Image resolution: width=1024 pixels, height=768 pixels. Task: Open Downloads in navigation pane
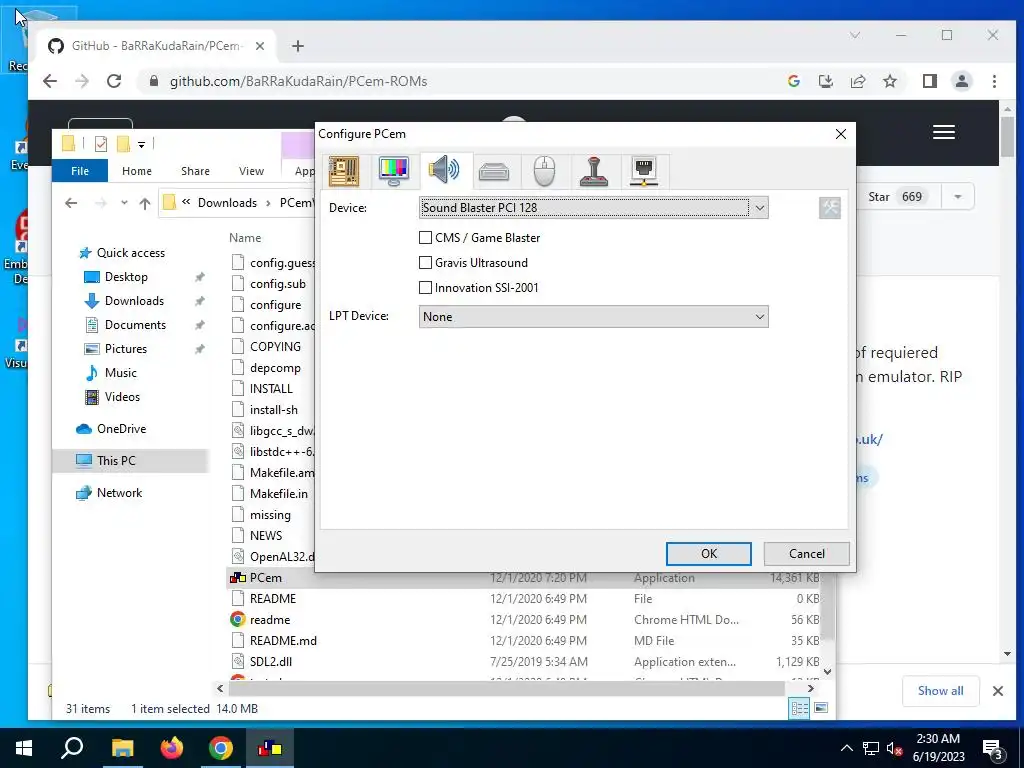(x=134, y=301)
